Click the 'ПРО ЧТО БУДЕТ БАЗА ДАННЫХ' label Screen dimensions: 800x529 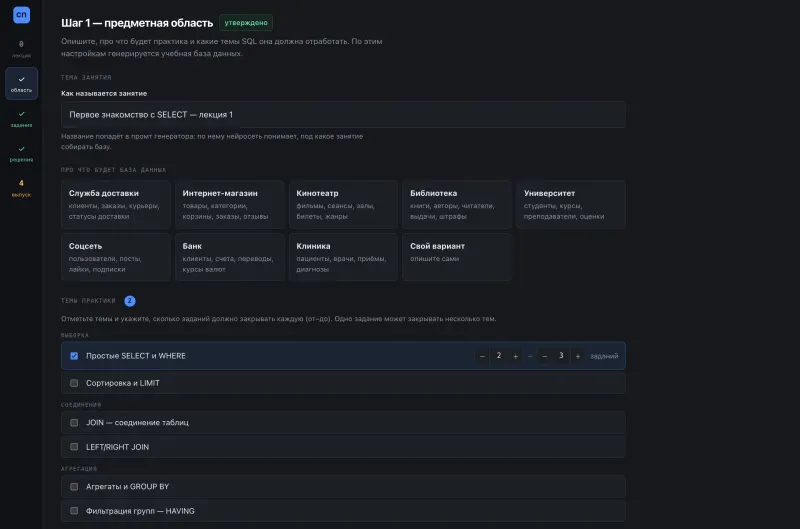coord(113,170)
